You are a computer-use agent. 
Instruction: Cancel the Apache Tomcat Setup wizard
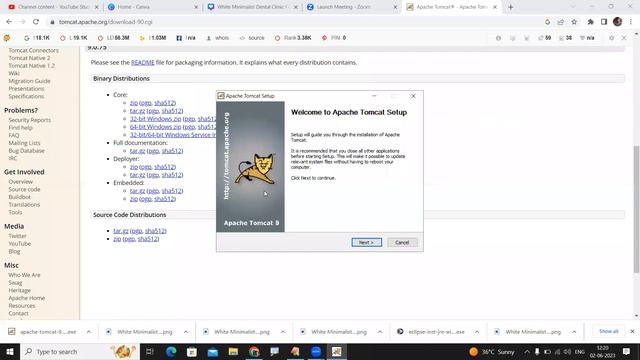(x=402, y=242)
